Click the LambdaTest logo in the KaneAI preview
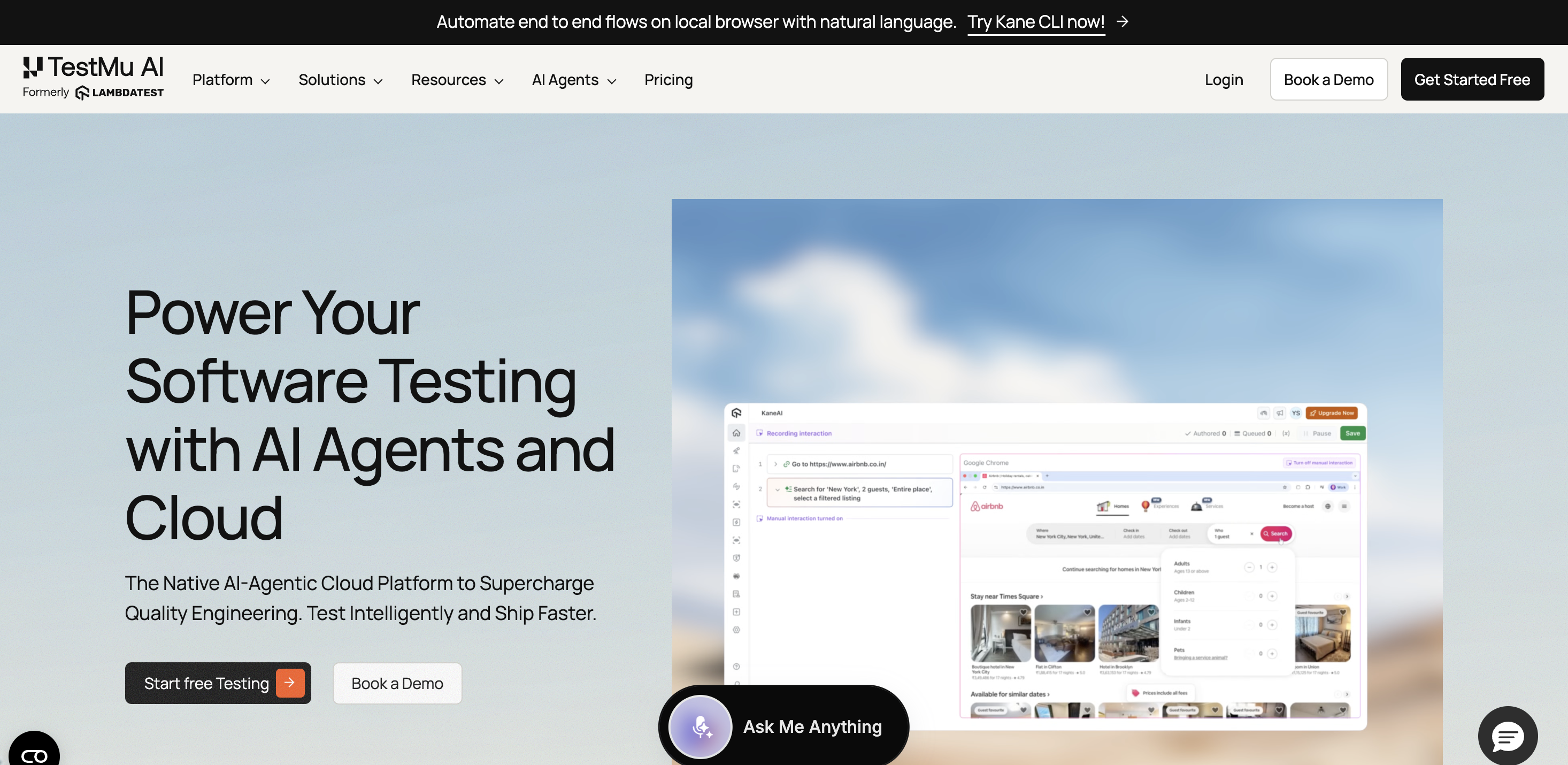This screenshot has height=765, width=1568. coord(736,413)
